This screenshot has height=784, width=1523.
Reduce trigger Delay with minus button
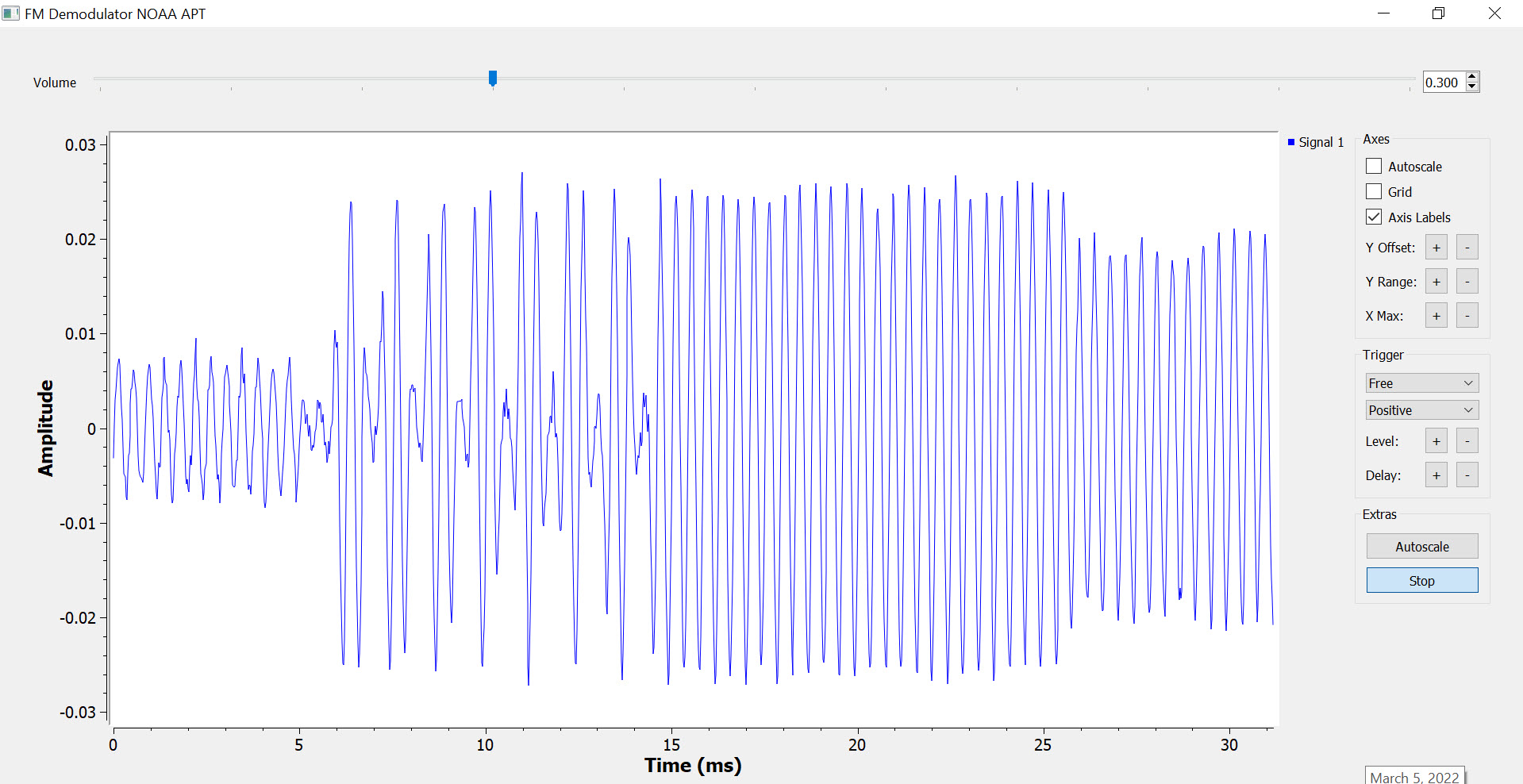coord(1467,475)
